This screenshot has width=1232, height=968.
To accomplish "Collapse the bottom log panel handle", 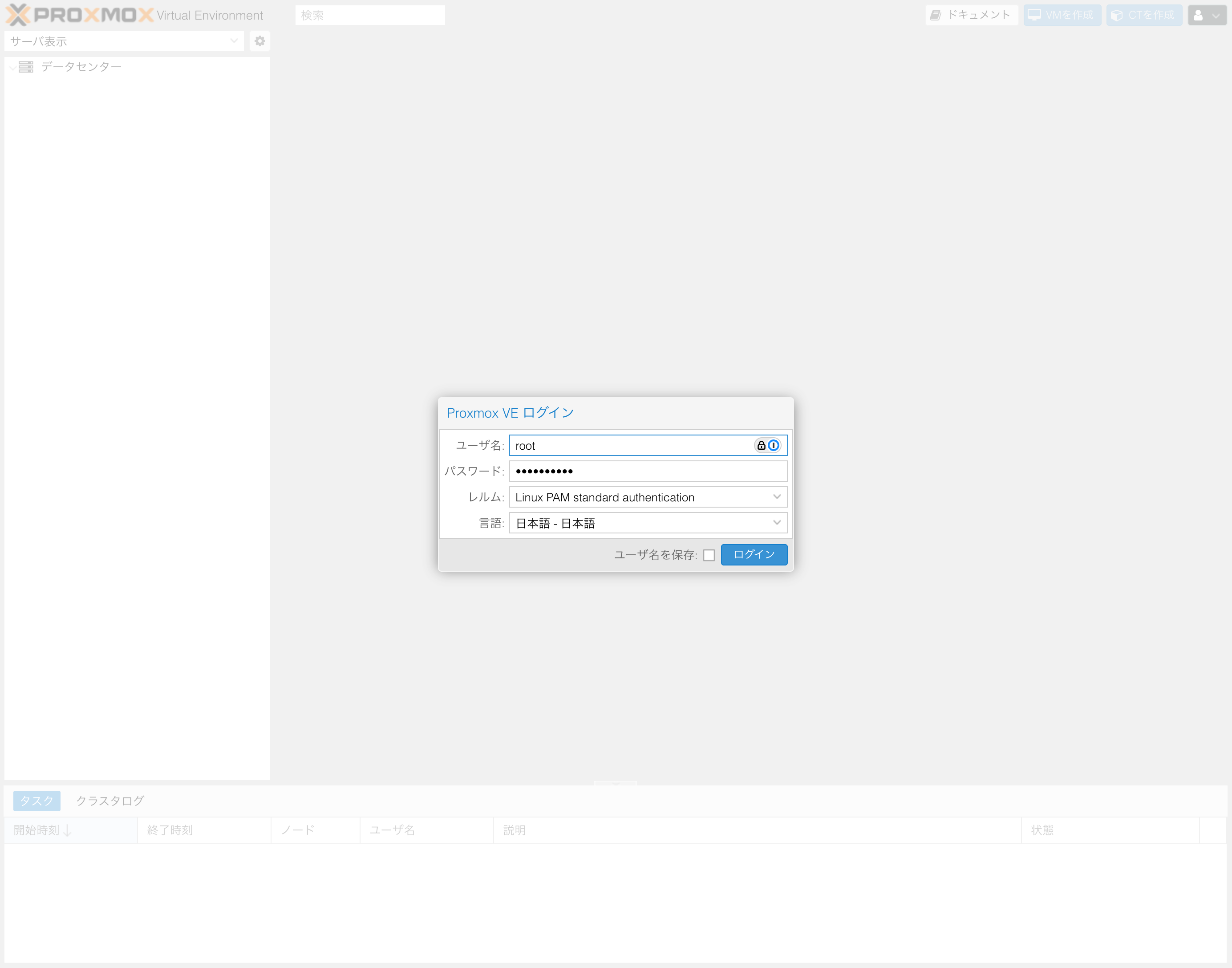I will pos(616,783).
